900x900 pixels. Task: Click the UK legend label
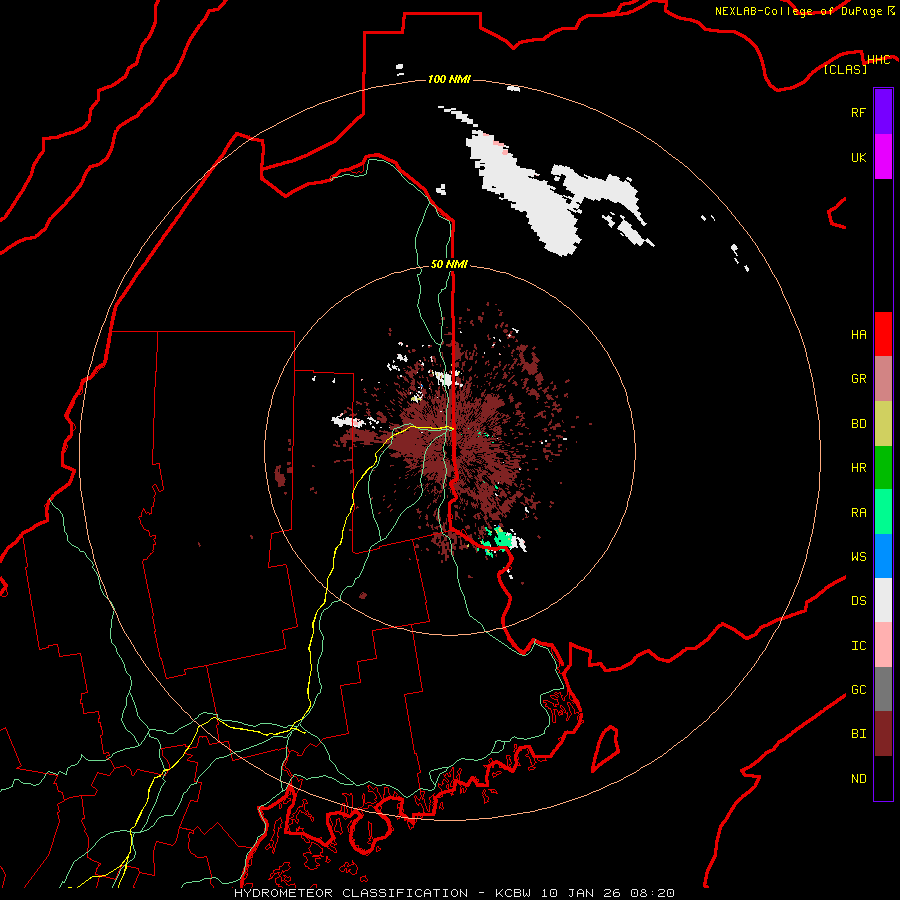click(x=858, y=157)
